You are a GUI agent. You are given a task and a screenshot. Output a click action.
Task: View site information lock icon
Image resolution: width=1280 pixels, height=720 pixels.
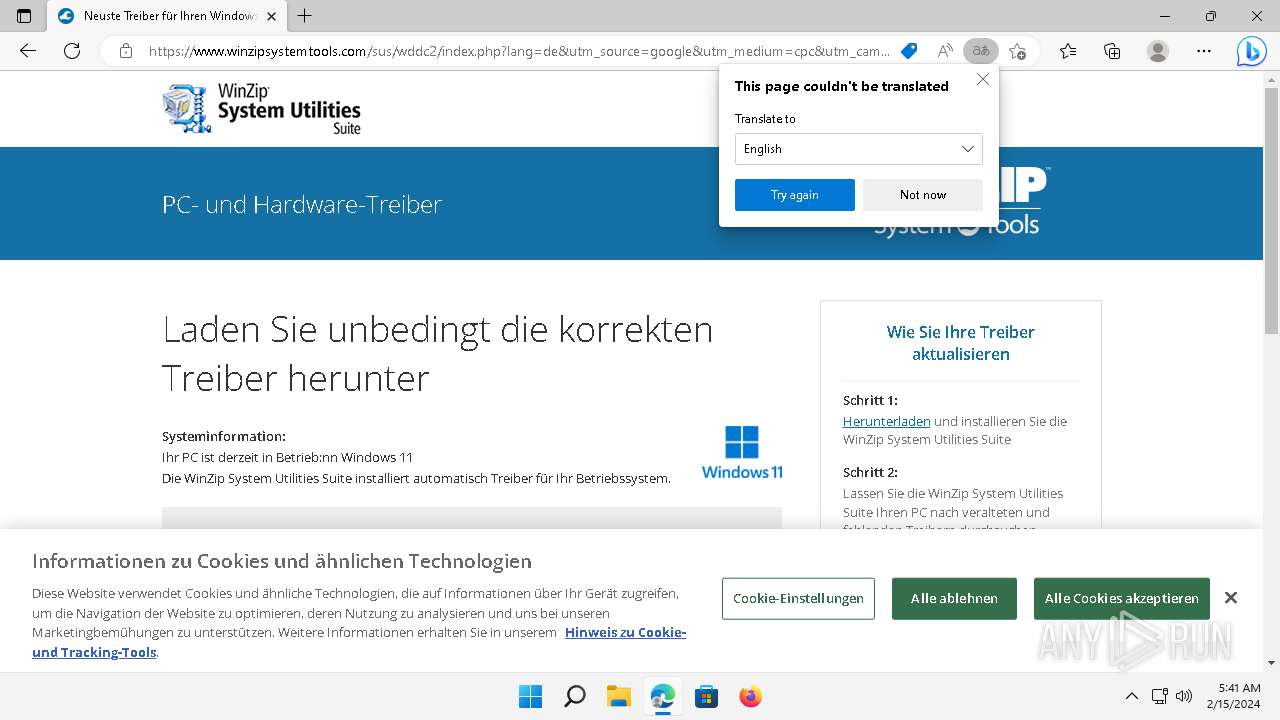coord(126,51)
